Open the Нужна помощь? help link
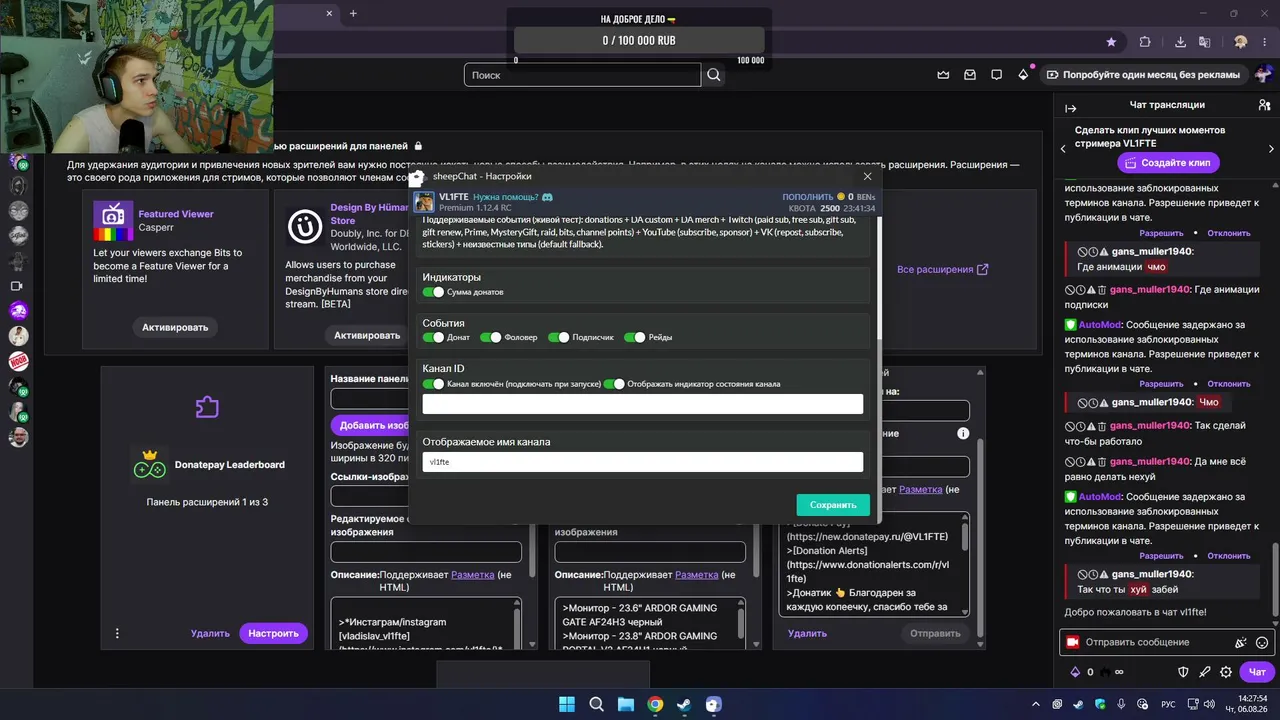Screen dimensions: 1280x720 click(x=506, y=197)
